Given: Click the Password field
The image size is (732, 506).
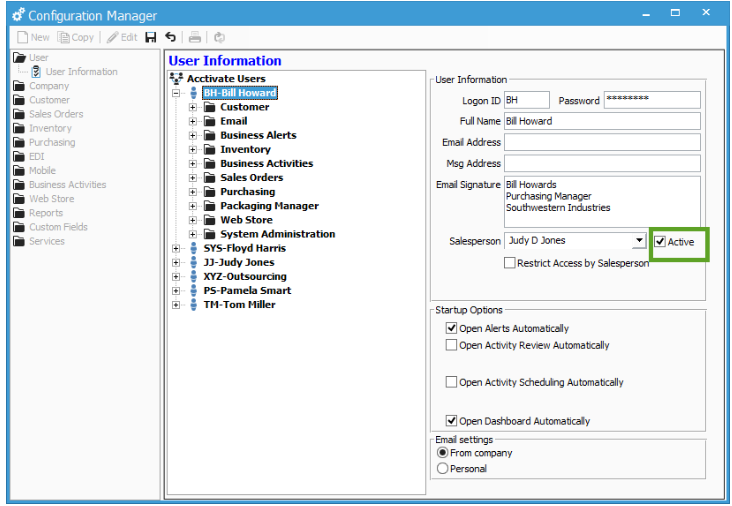Looking at the screenshot, I should [652, 100].
